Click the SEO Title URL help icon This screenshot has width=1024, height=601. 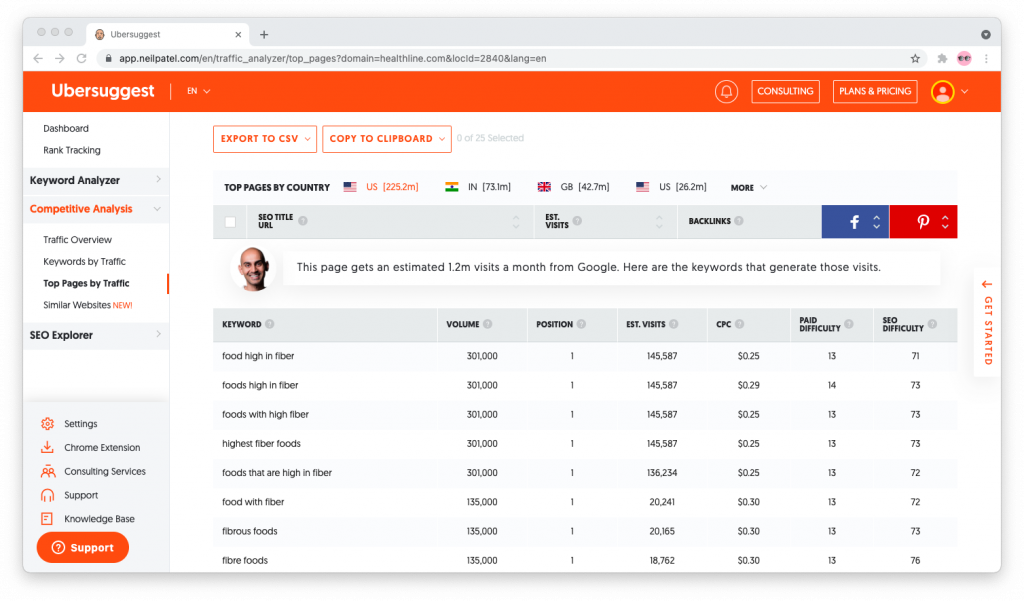pyautogui.click(x=303, y=221)
